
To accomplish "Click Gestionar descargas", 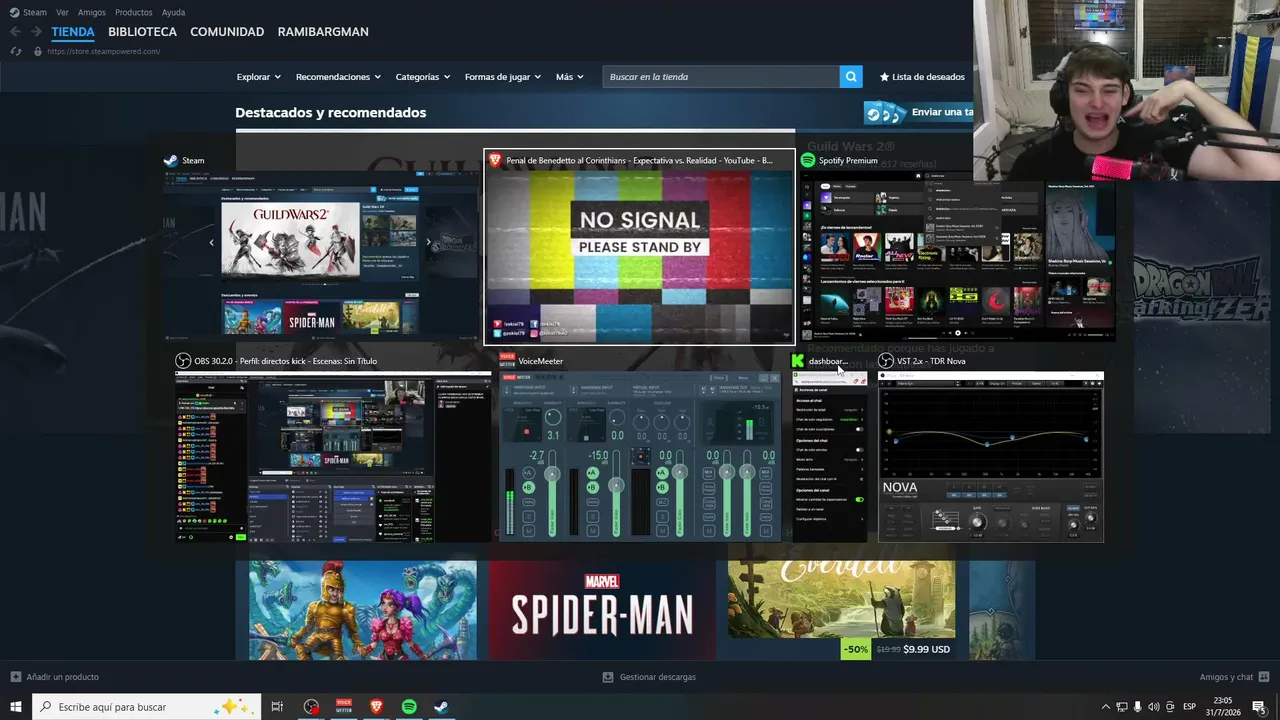I will 657,677.
